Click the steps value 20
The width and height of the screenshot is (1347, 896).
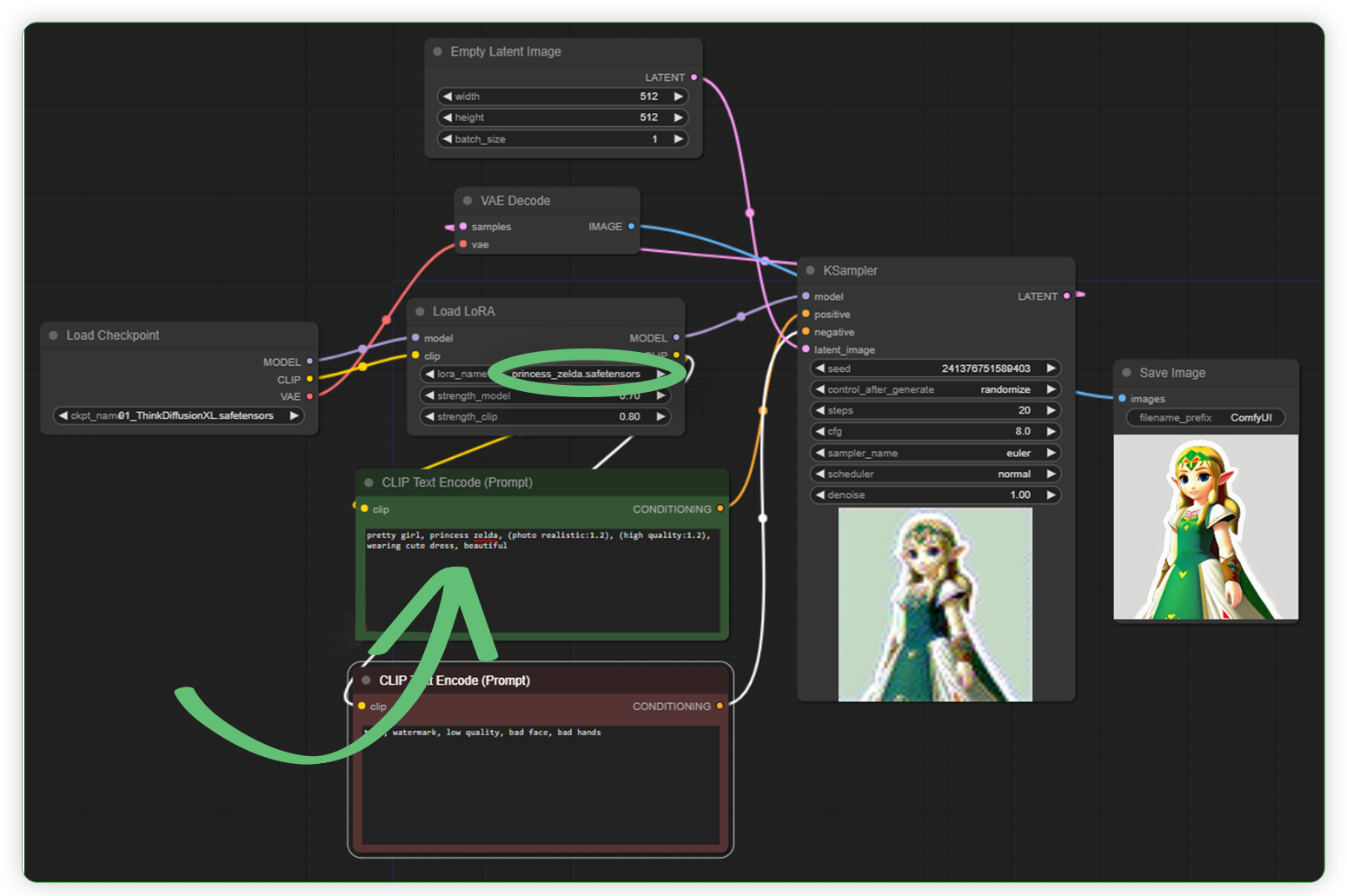(1025, 410)
